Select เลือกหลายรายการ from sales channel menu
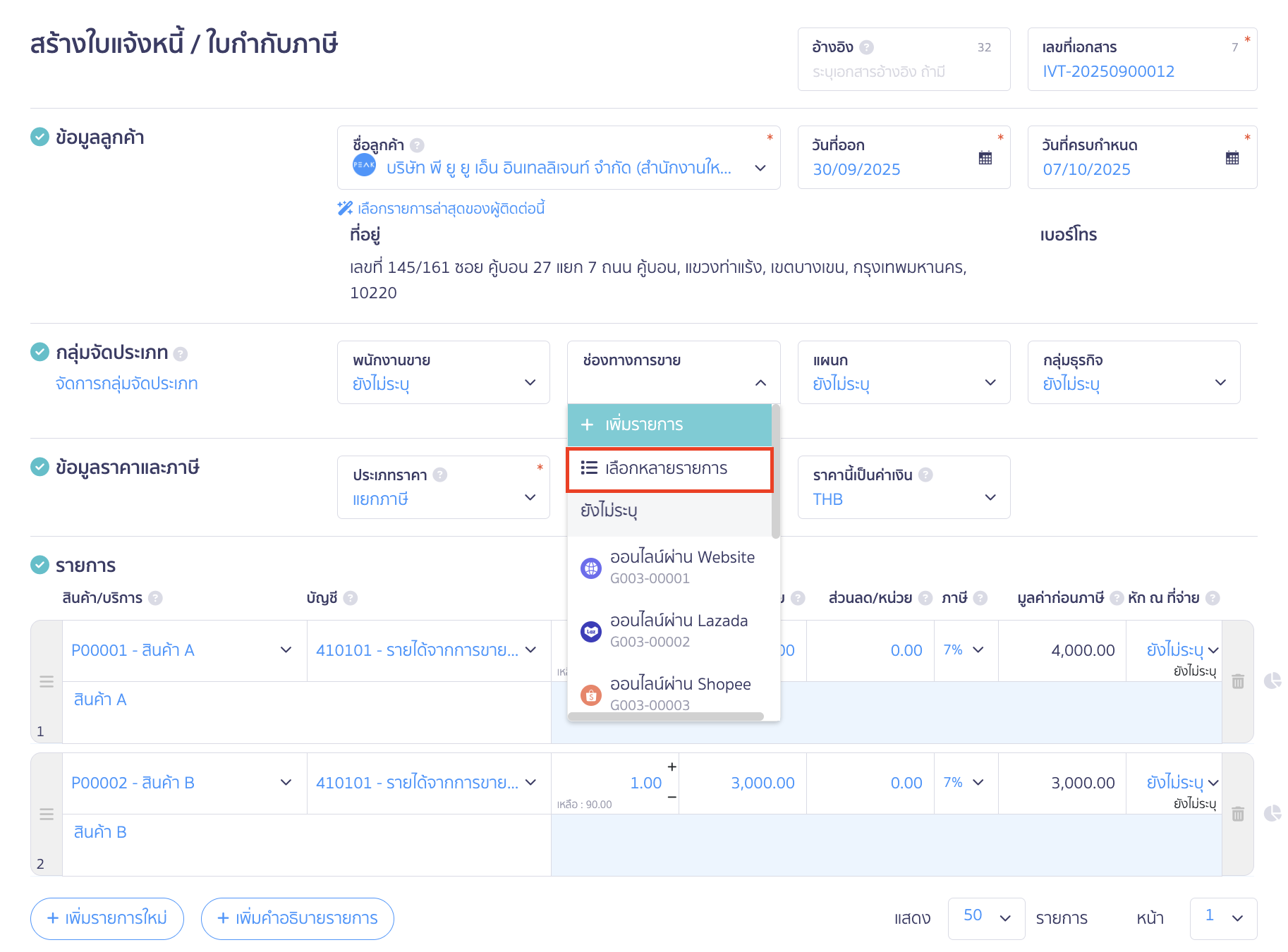This screenshot has width=1288, height=952. coord(668,468)
